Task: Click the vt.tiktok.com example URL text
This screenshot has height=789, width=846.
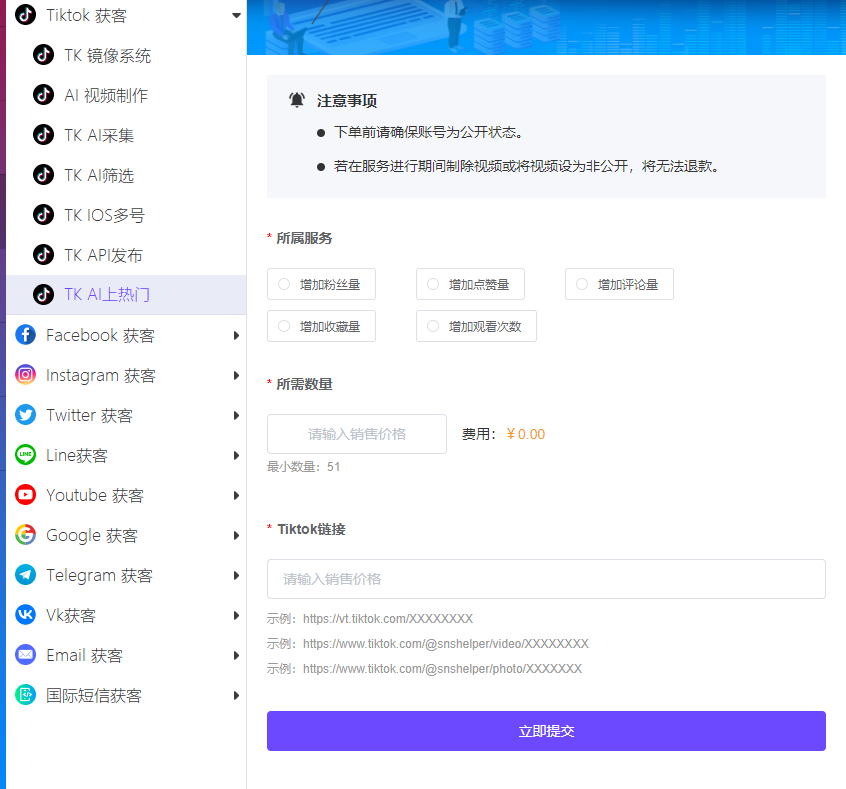Action: click(388, 618)
